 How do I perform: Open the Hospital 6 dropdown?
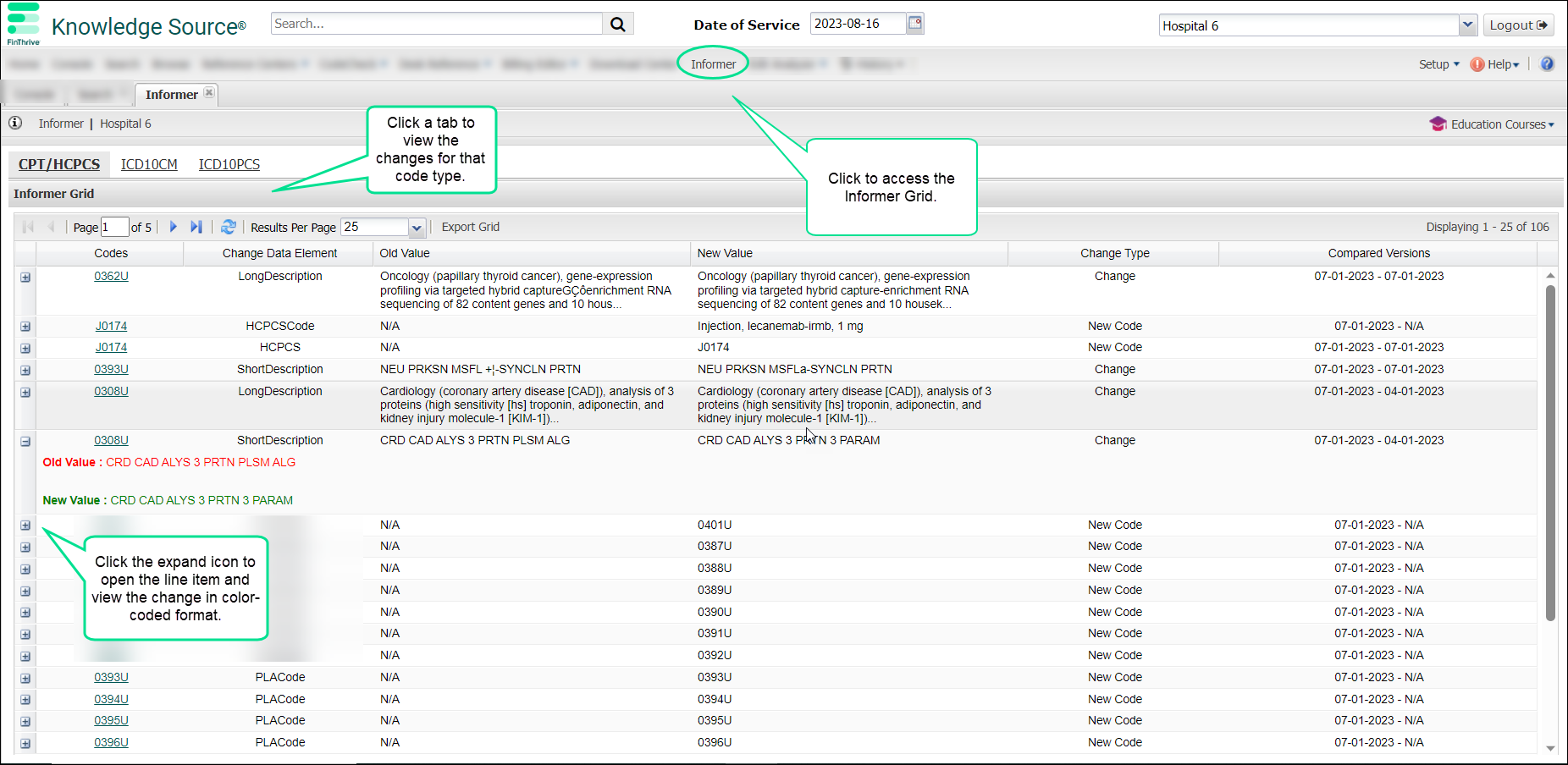(1468, 25)
